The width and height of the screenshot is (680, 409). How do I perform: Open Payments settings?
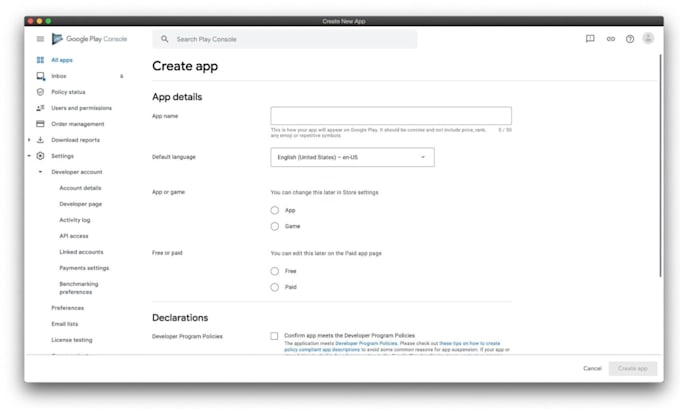(x=84, y=268)
